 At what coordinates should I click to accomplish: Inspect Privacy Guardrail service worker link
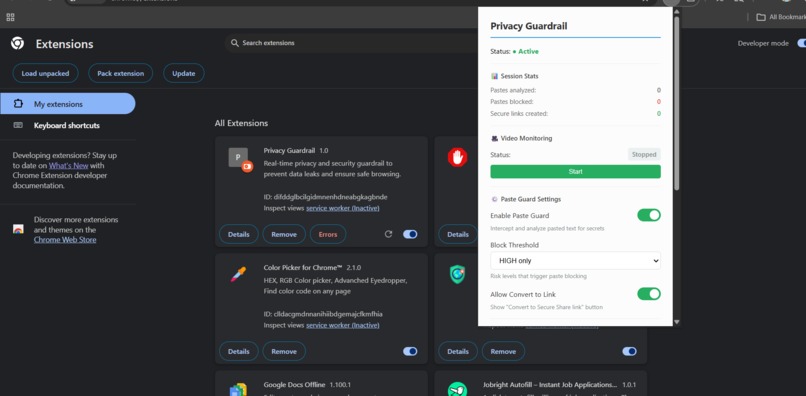tap(343, 208)
